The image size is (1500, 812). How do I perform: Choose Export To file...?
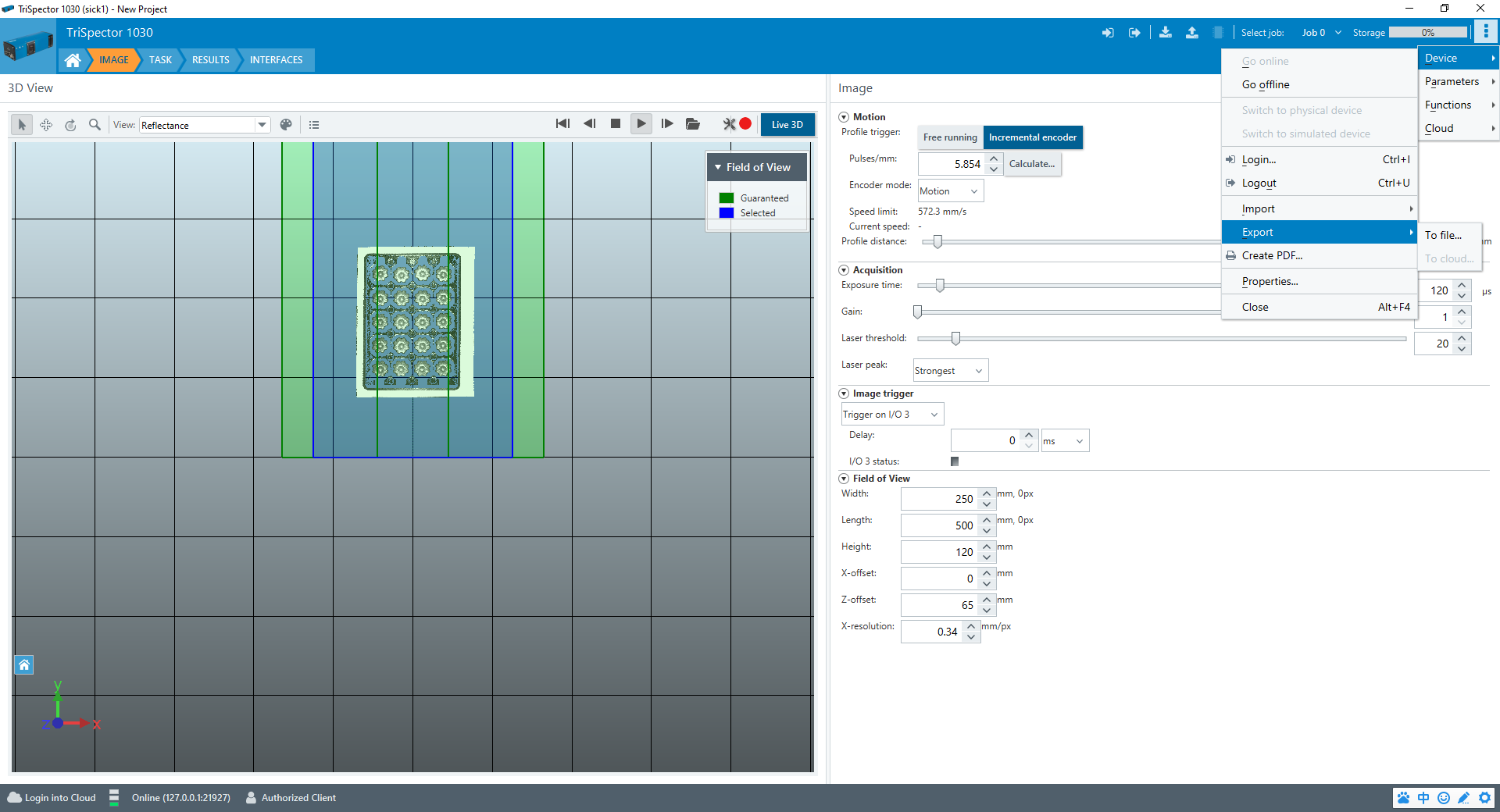(x=1449, y=235)
